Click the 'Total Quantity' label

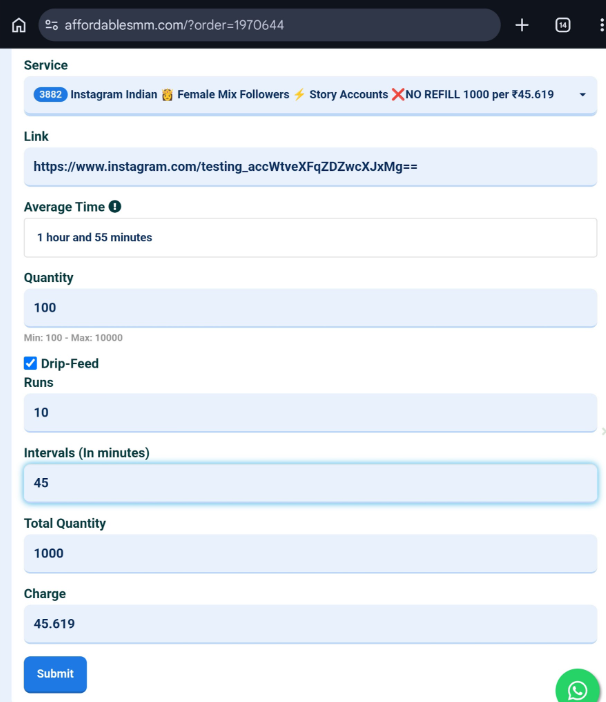[65, 523]
